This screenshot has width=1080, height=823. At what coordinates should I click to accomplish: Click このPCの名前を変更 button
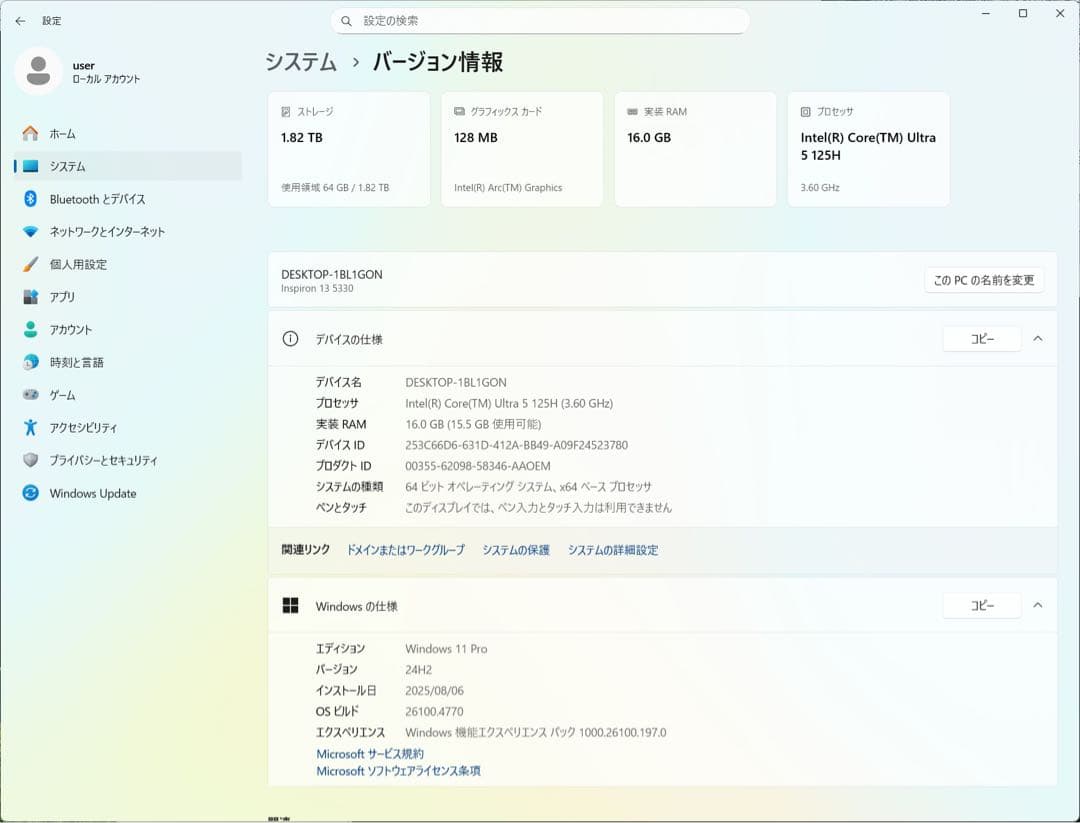point(983,280)
